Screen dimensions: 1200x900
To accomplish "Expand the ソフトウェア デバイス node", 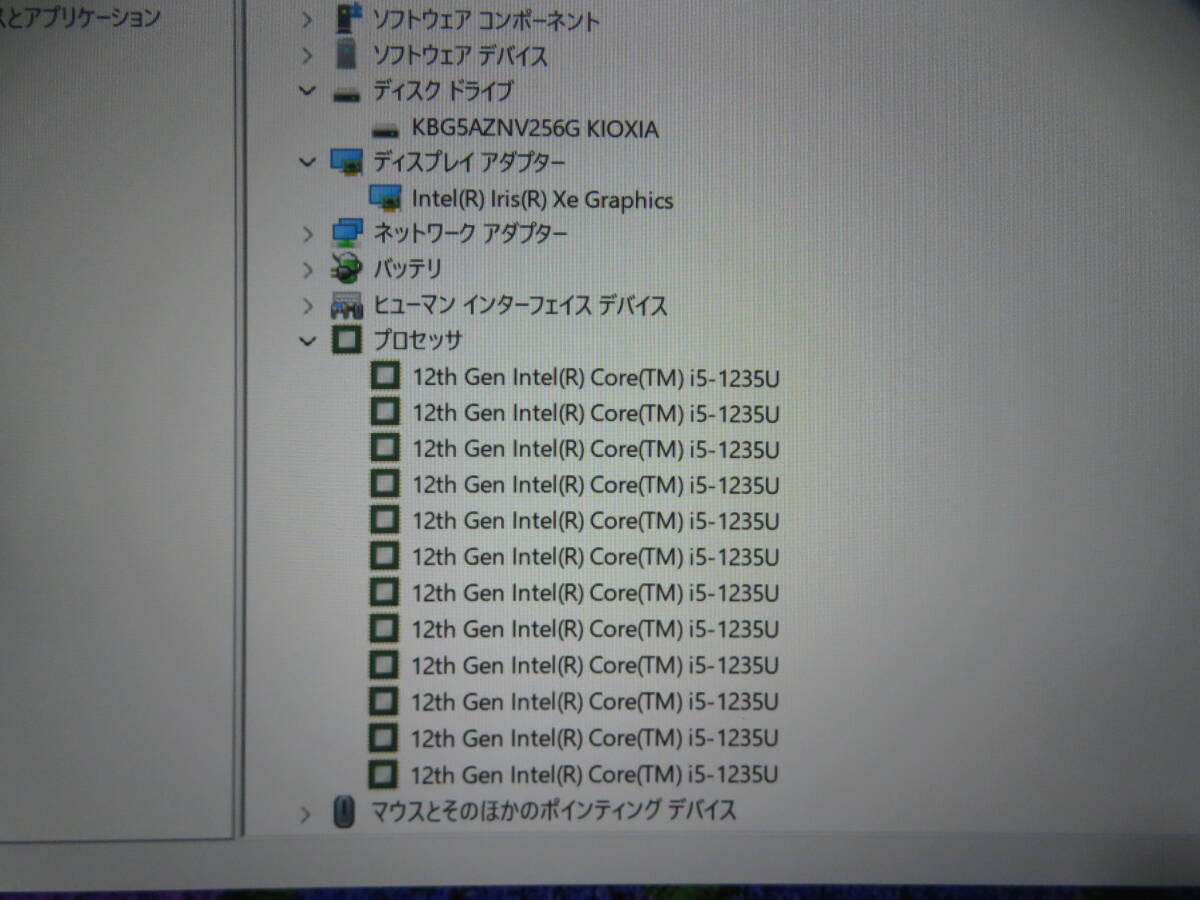I will (x=307, y=55).
